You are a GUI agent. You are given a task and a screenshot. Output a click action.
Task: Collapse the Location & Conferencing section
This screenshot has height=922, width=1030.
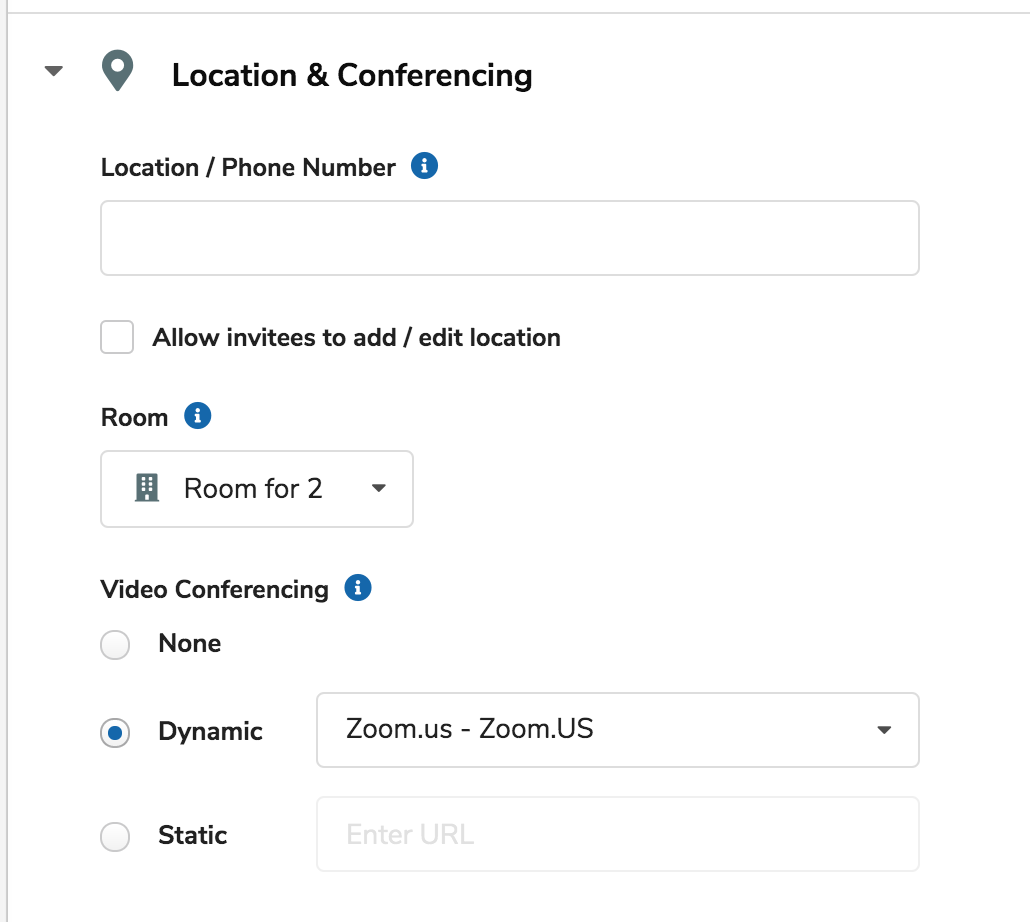coord(53,70)
